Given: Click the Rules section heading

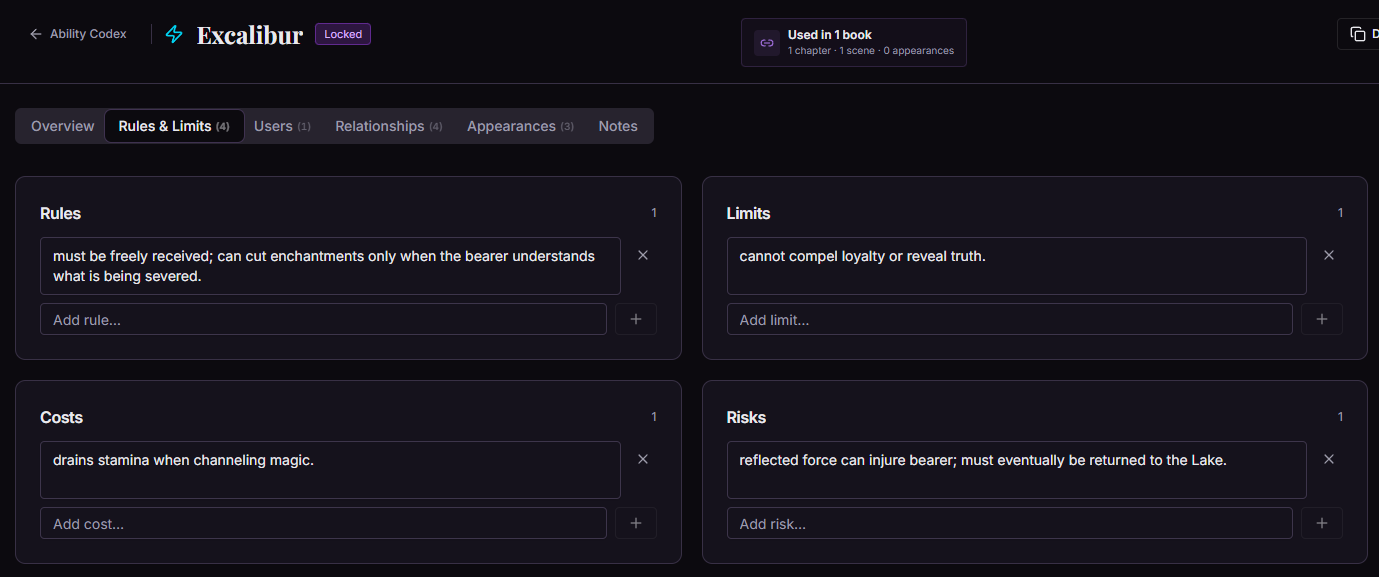Looking at the screenshot, I should [60, 213].
